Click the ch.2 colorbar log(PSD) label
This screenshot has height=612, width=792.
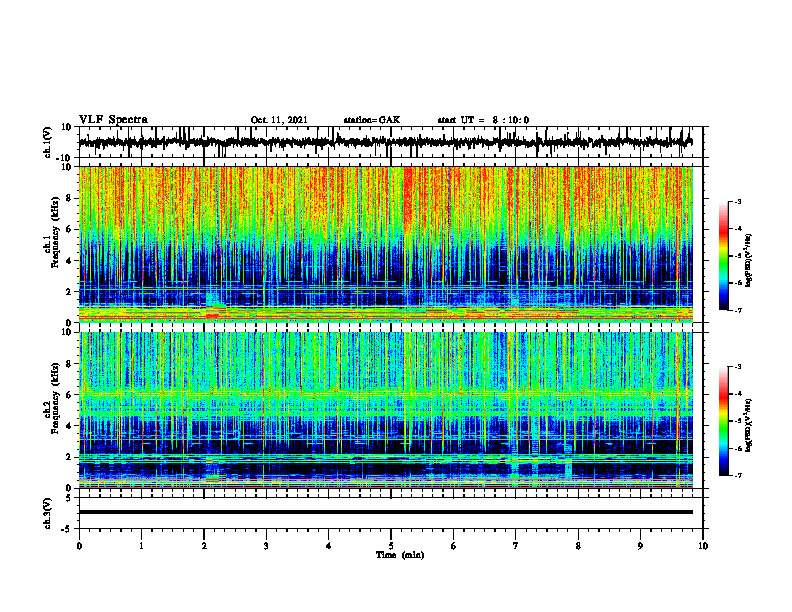[749, 425]
